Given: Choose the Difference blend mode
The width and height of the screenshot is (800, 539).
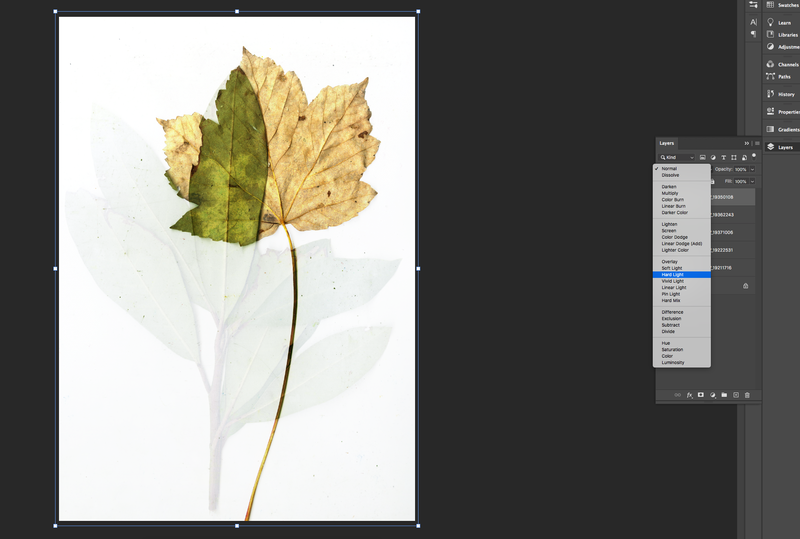Looking at the screenshot, I should coord(682,312).
